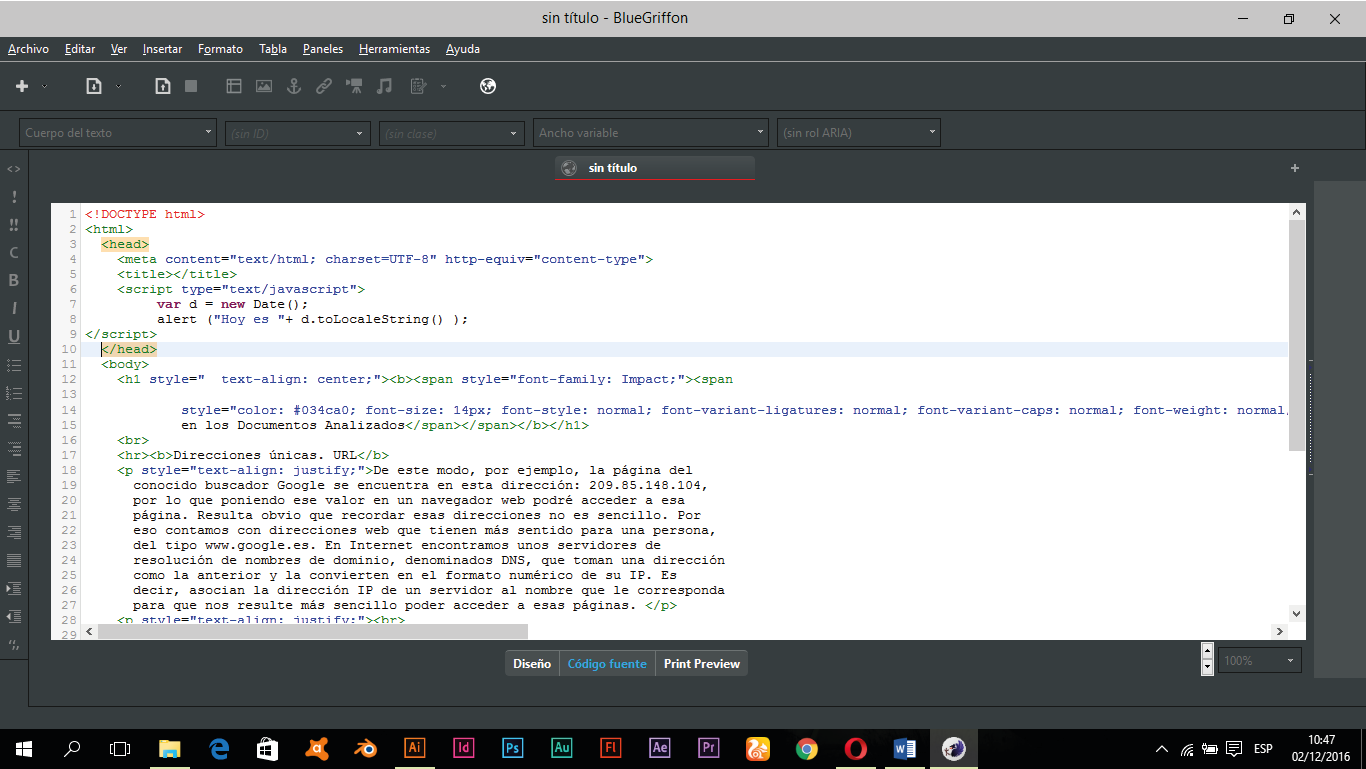This screenshot has width=1366, height=769.
Task: Expand the 'Ancho variable' font dropdown
Action: (x=650, y=132)
